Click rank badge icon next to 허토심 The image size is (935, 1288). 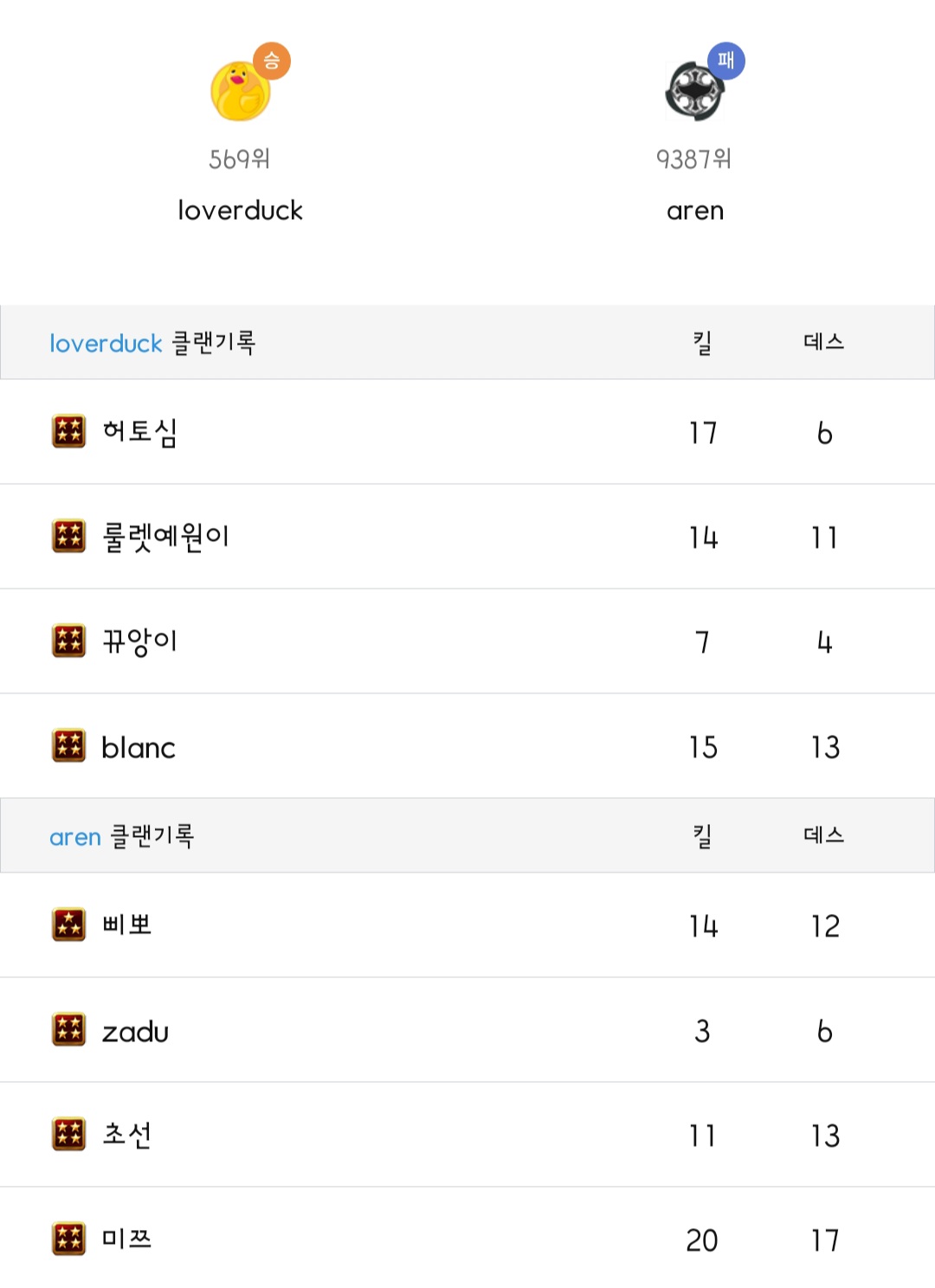pos(69,431)
